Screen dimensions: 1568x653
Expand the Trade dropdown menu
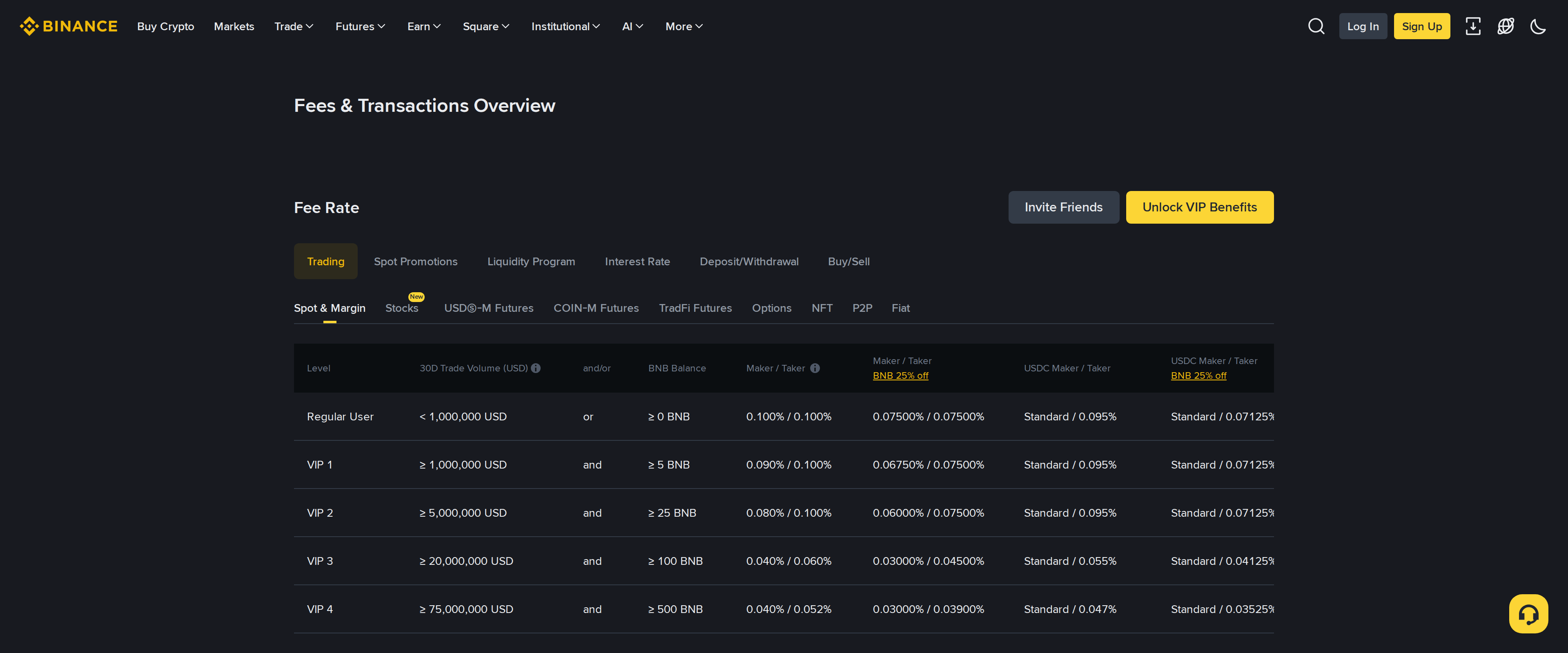click(294, 26)
